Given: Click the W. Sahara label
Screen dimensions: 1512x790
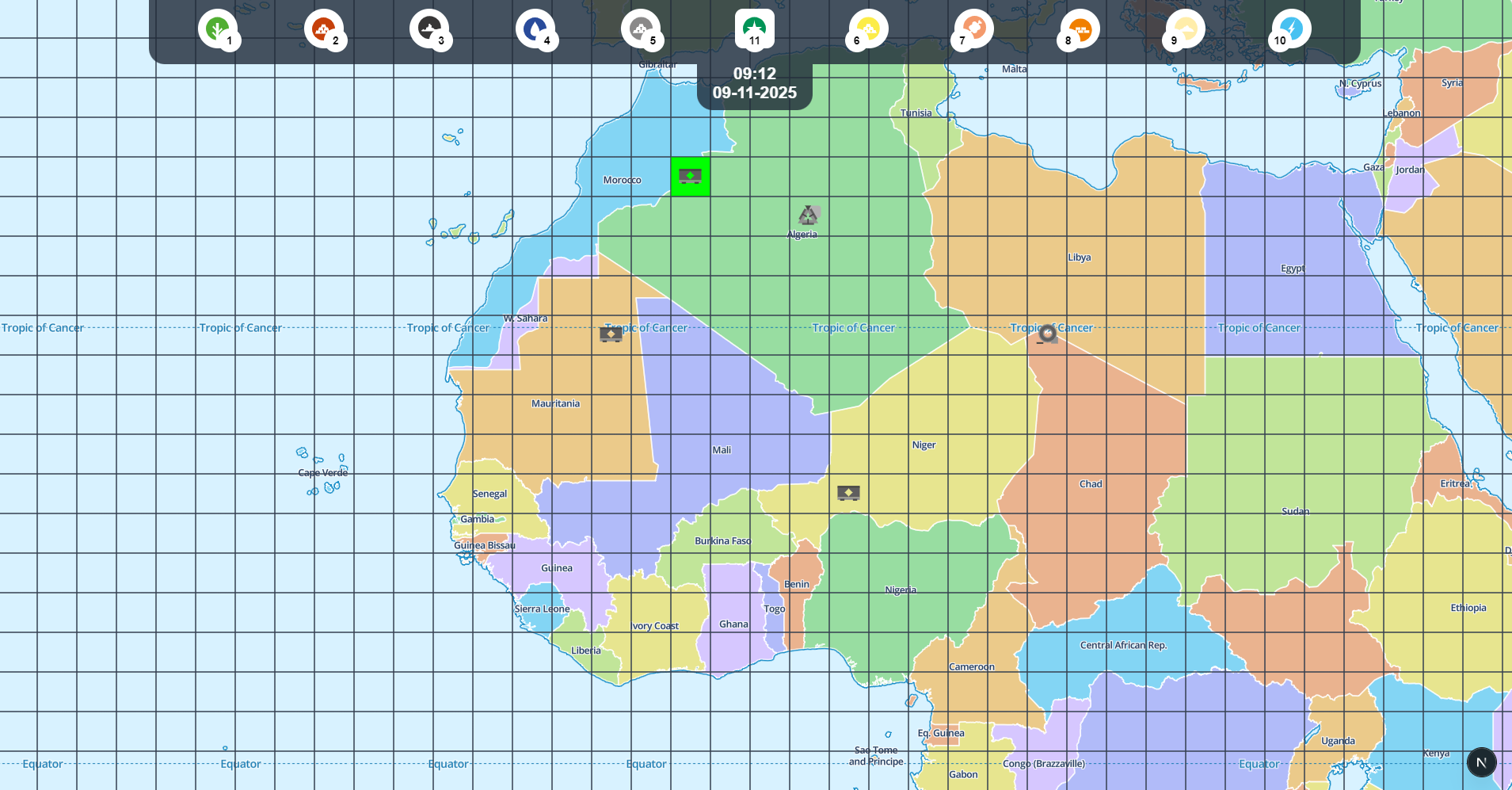Looking at the screenshot, I should click(526, 319).
